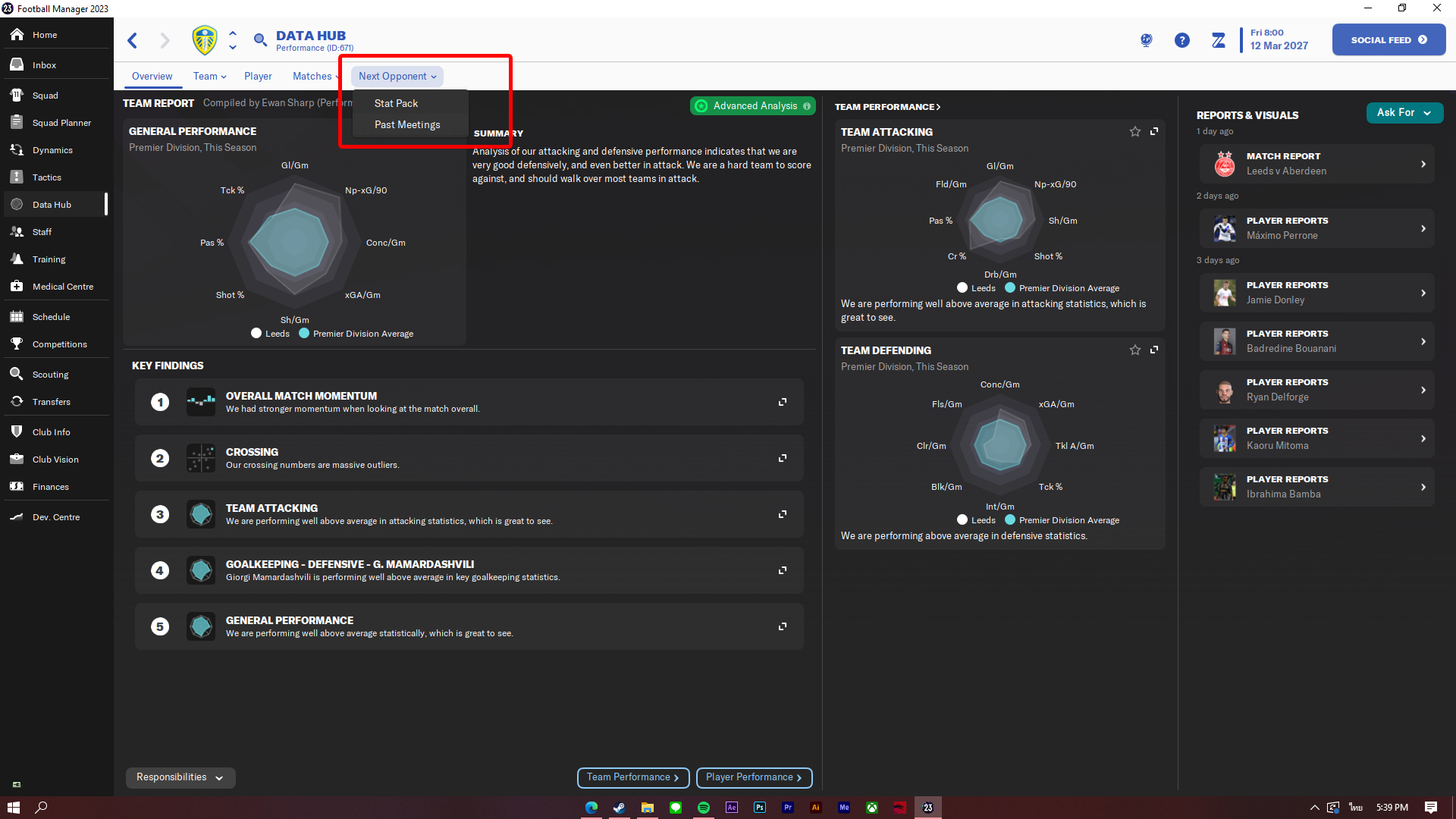Expand the Crossing key finding
This screenshot has width=1456, height=819.
click(x=783, y=458)
